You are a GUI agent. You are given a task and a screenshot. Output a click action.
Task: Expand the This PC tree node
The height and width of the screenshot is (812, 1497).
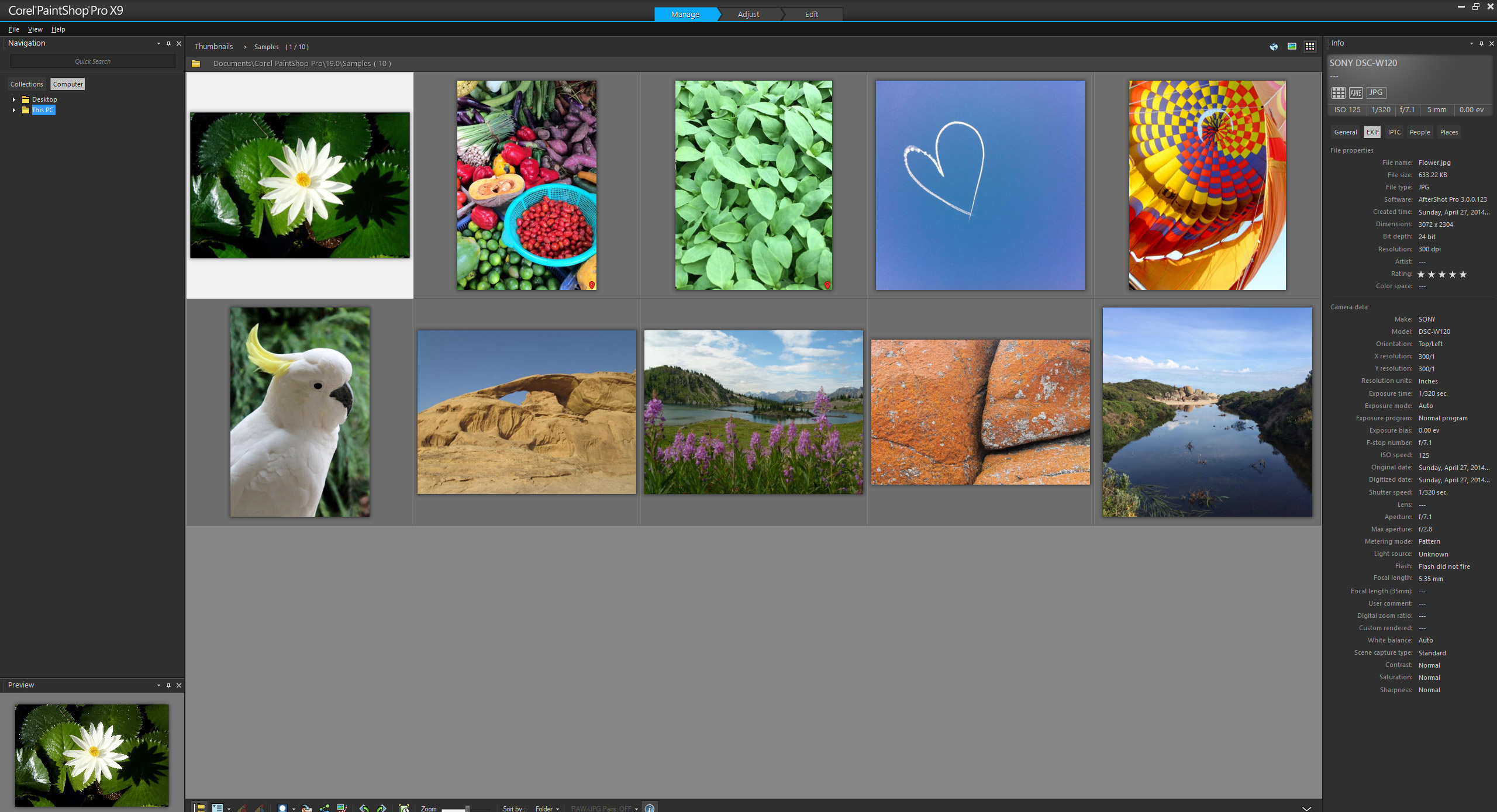tap(14, 110)
